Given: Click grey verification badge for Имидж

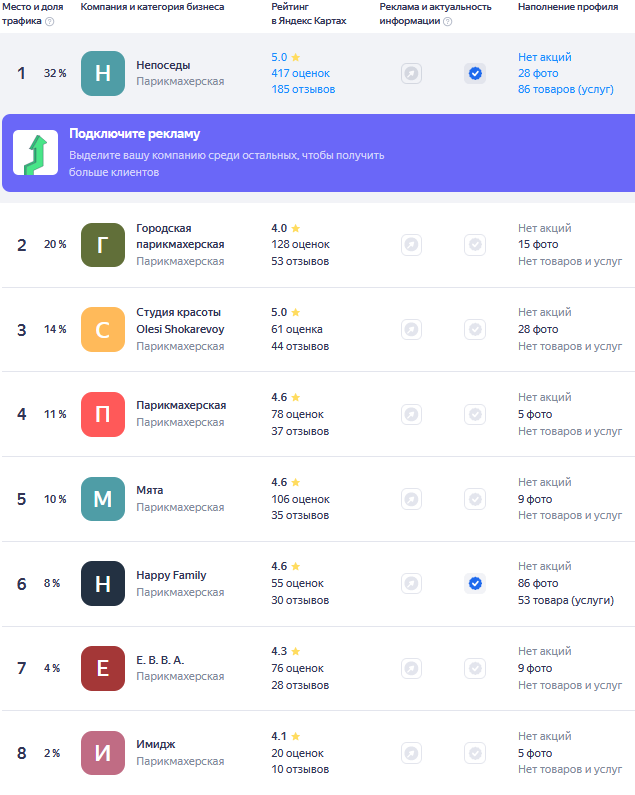Looking at the screenshot, I should click(x=475, y=753).
